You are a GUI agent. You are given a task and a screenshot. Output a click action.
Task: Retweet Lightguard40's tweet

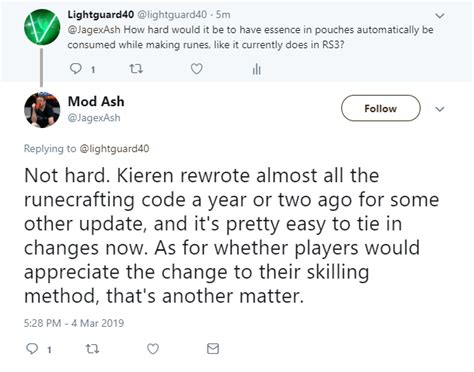tap(136, 69)
